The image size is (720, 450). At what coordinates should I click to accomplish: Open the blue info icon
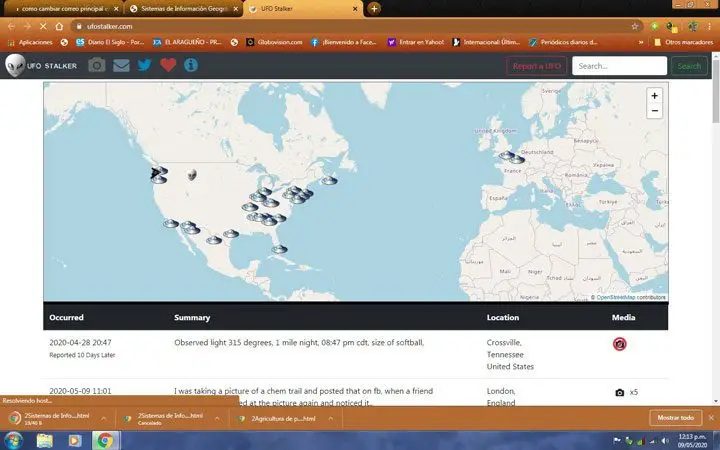[190, 66]
